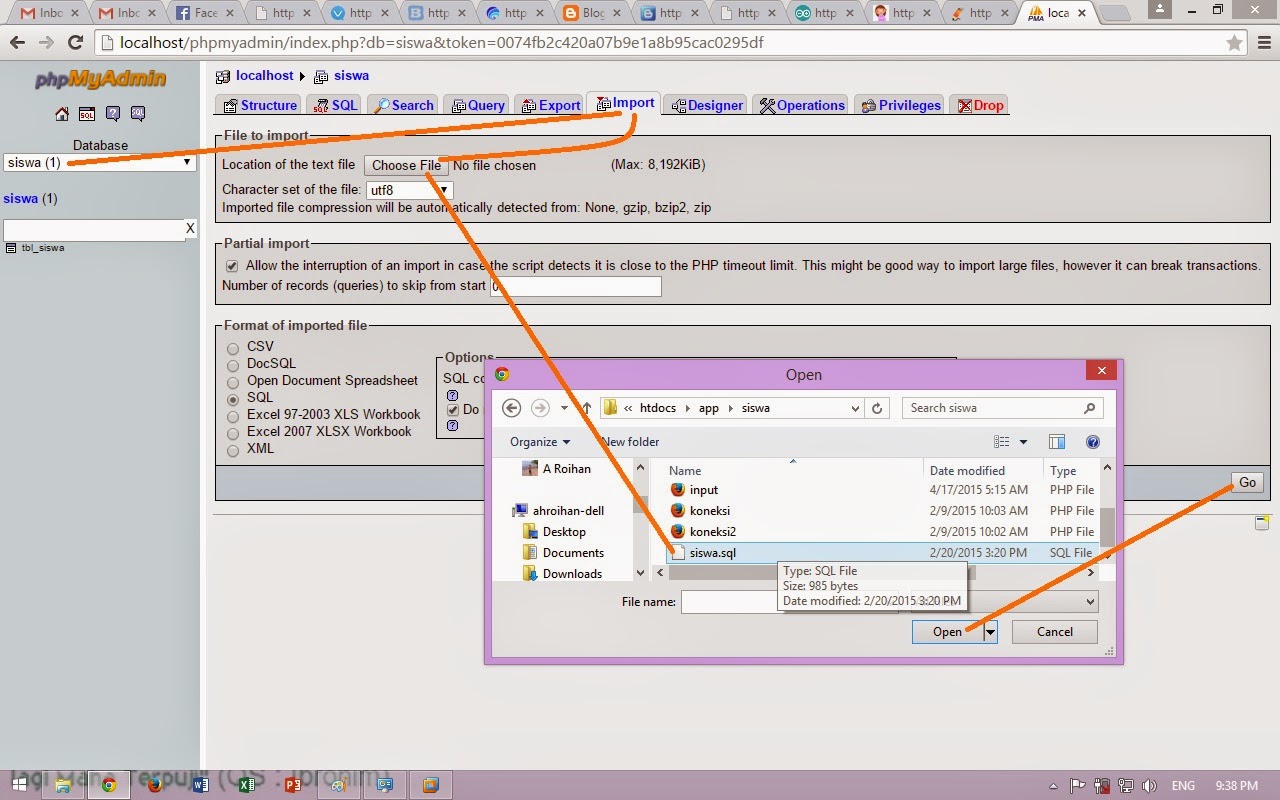The width and height of the screenshot is (1280, 800).
Task: Open the SQL query window icon in sidebar
Action: [x=87, y=113]
